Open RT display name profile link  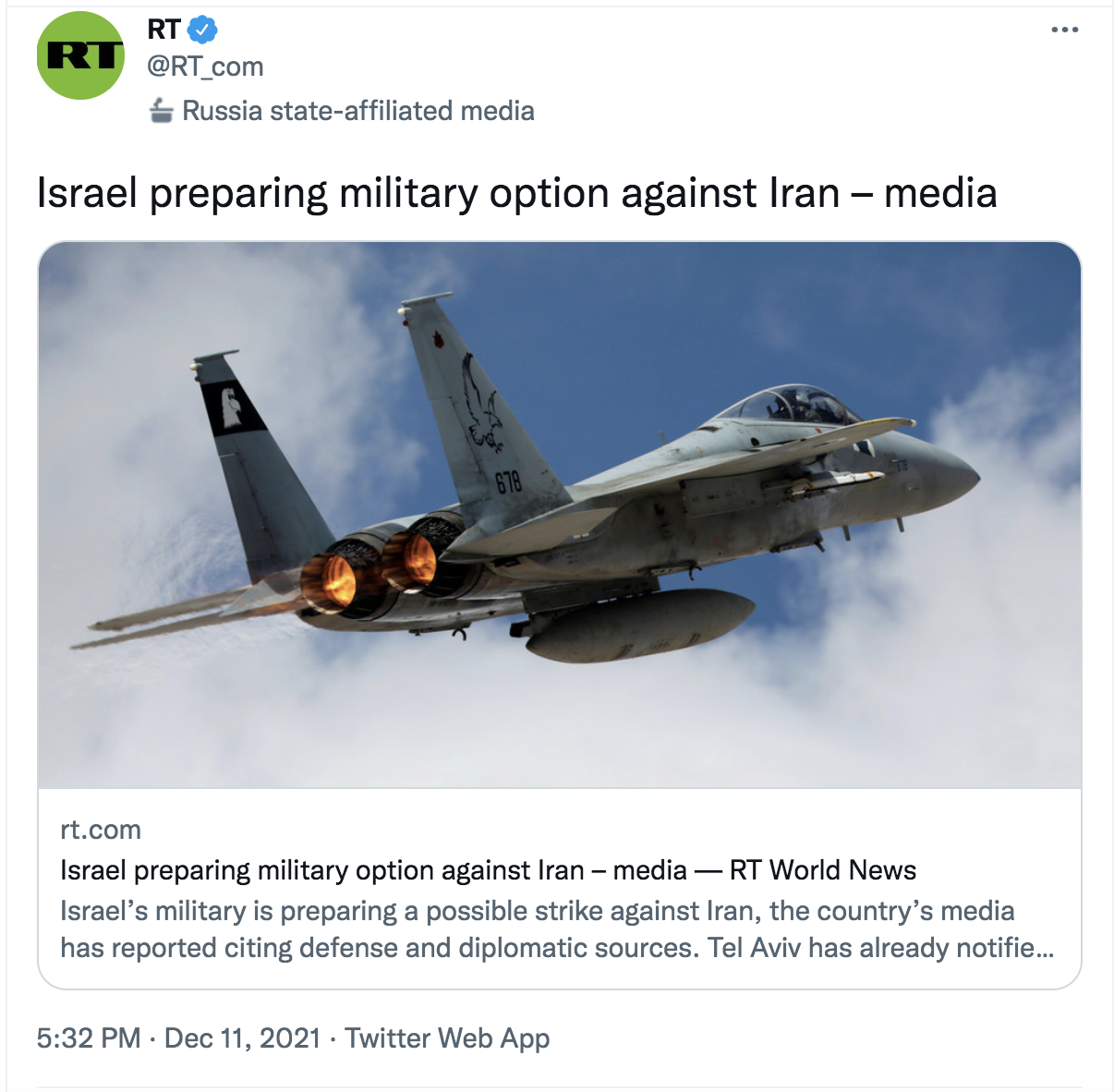(163, 30)
